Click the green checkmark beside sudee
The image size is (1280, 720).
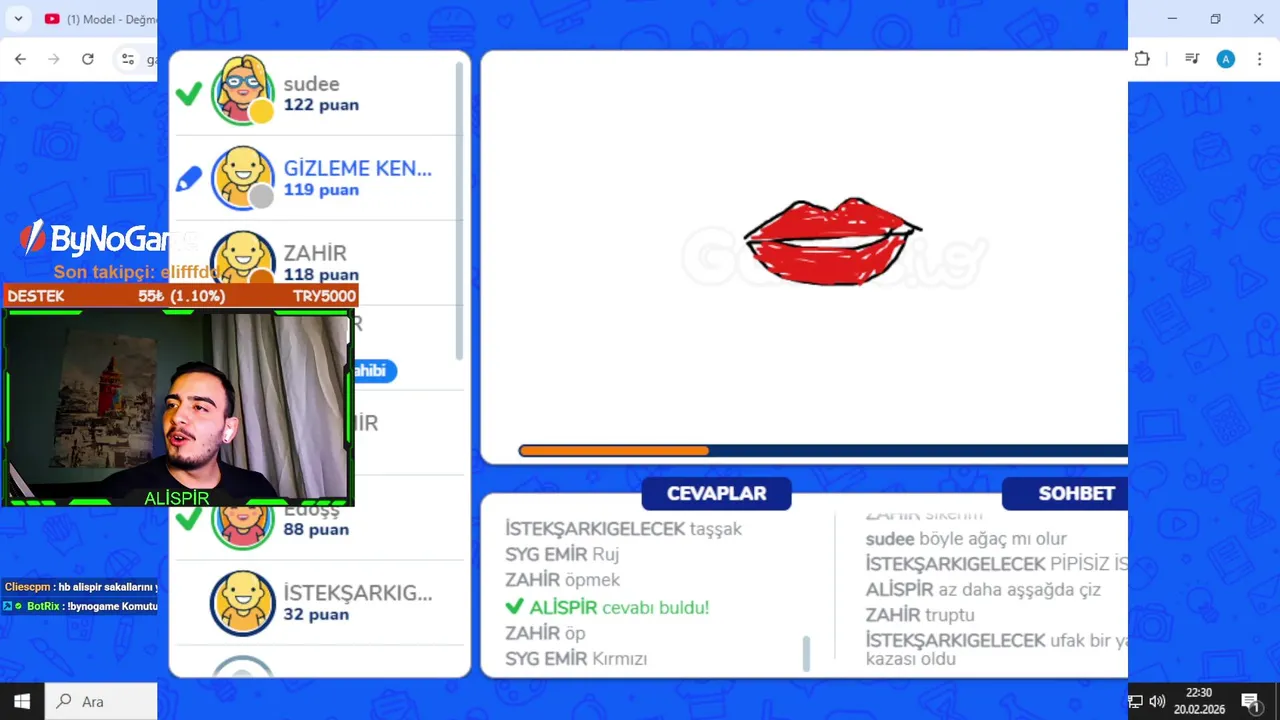click(x=188, y=94)
